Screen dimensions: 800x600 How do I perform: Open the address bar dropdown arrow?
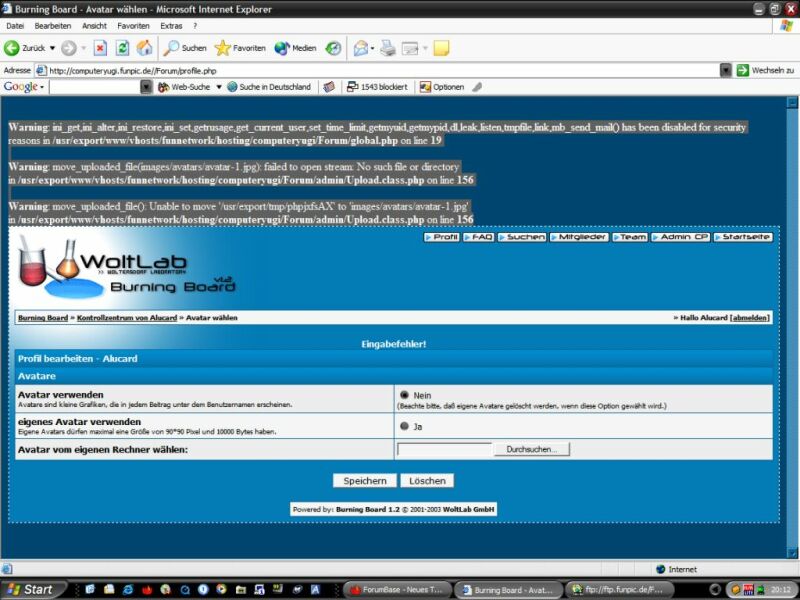[726, 70]
